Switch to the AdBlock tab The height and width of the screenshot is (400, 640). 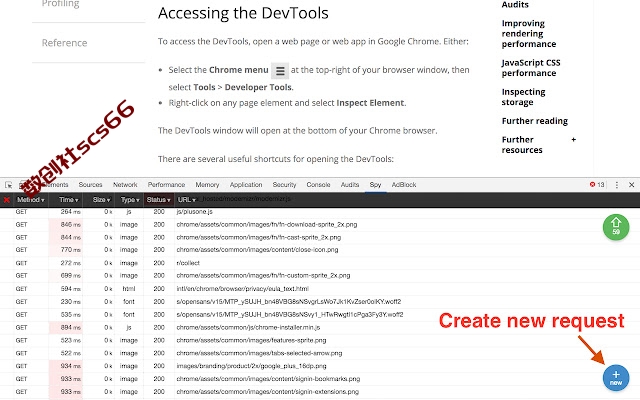click(404, 185)
